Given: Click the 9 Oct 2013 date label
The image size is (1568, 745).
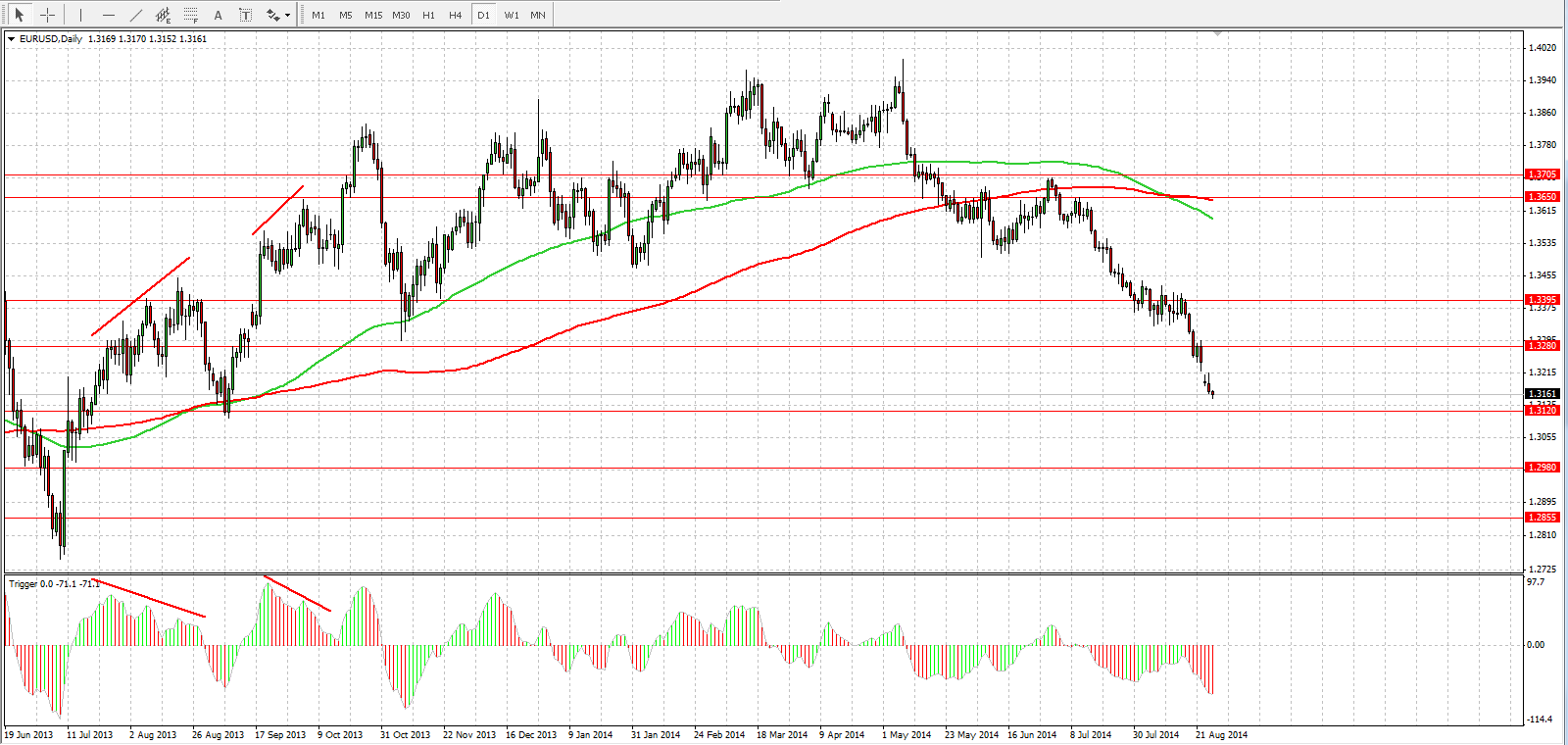Looking at the screenshot, I should click(x=340, y=734).
